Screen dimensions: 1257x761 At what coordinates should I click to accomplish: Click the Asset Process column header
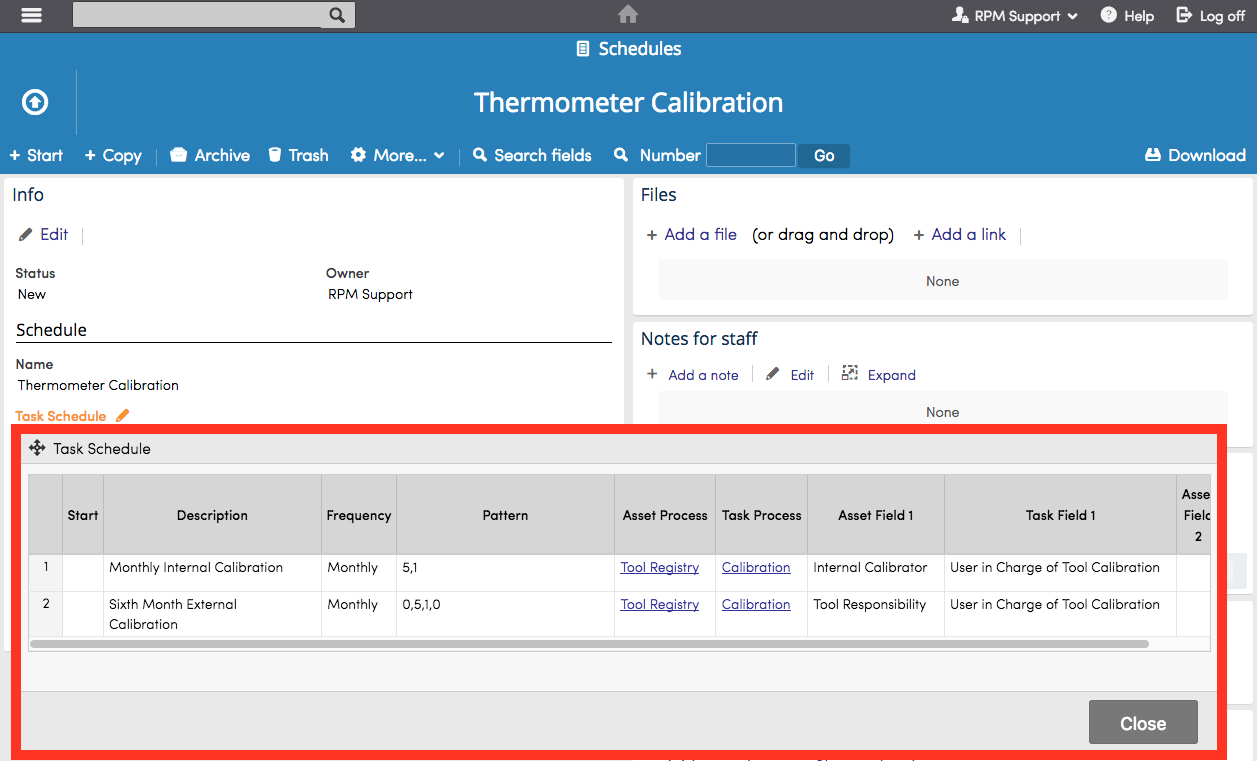click(x=665, y=515)
